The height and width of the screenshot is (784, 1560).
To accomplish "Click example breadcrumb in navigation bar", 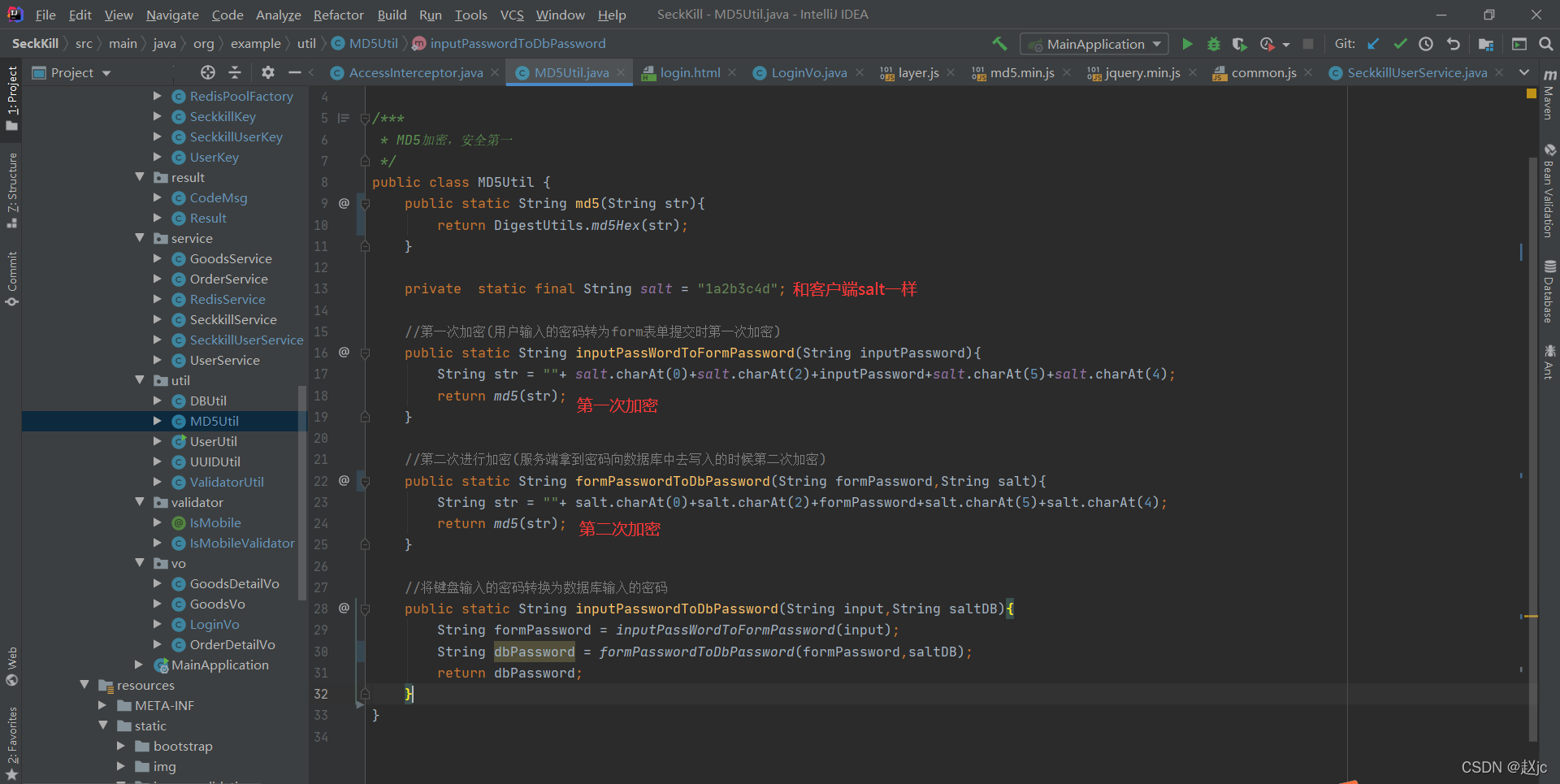I will tap(255, 43).
